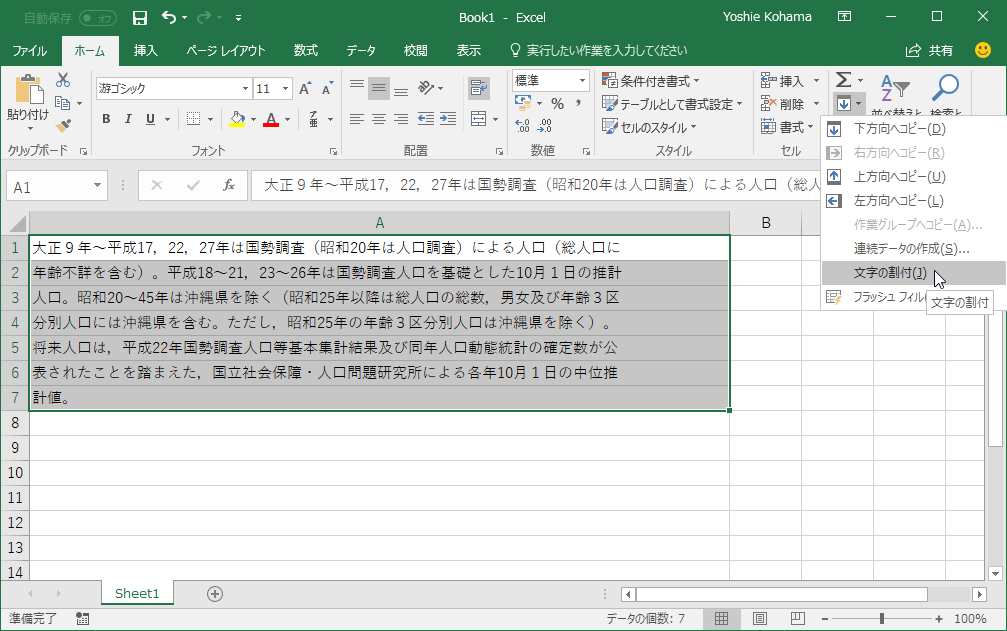1007x631 pixels.
Task: Open the 表示 tab
Action: point(469,51)
